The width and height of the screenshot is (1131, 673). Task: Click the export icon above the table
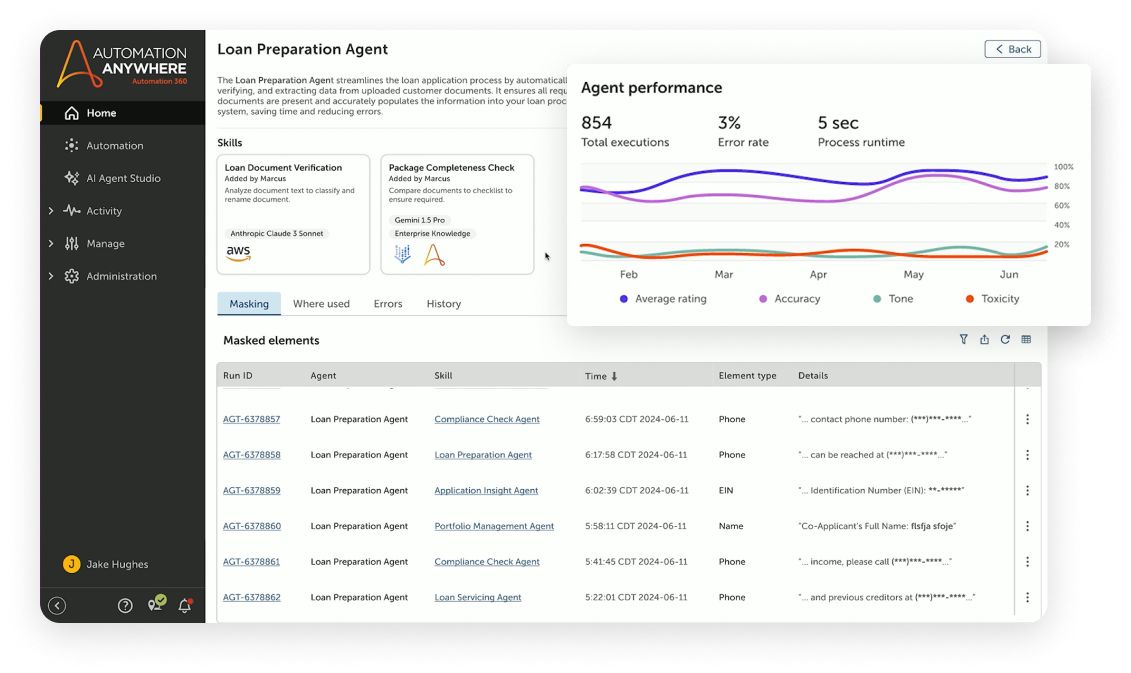click(x=984, y=340)
